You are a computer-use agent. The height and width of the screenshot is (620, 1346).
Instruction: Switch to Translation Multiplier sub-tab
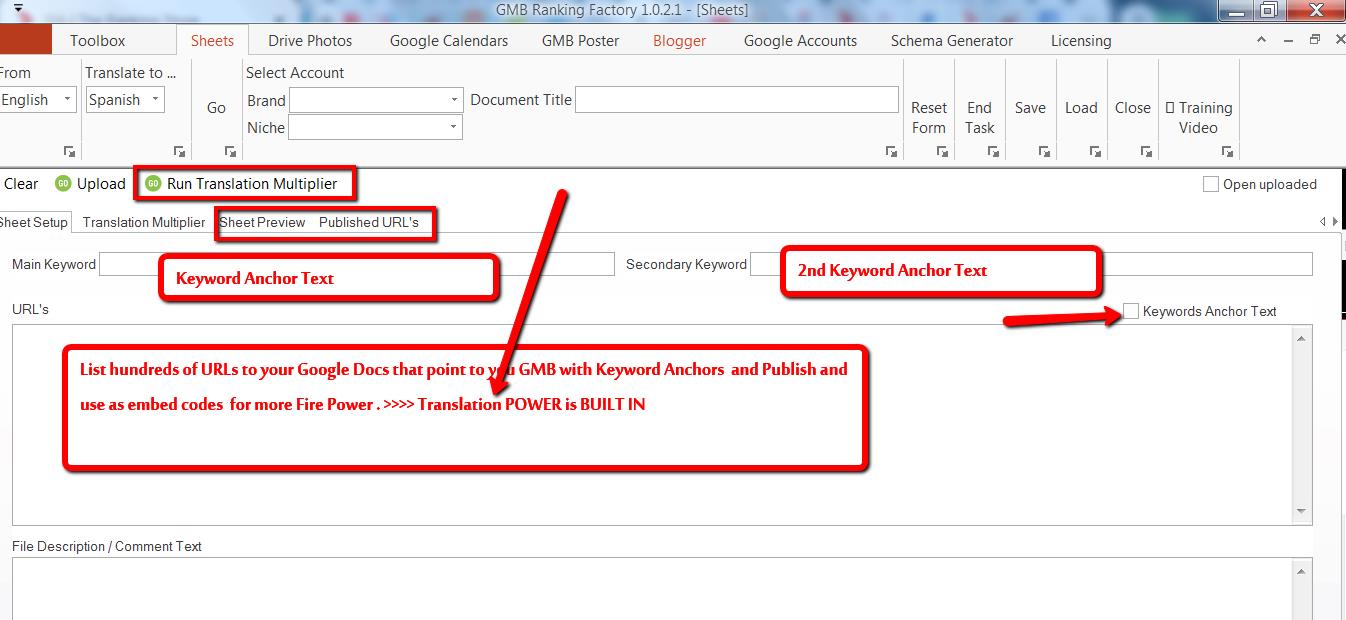pyautogui.click(x=144, y=222)
